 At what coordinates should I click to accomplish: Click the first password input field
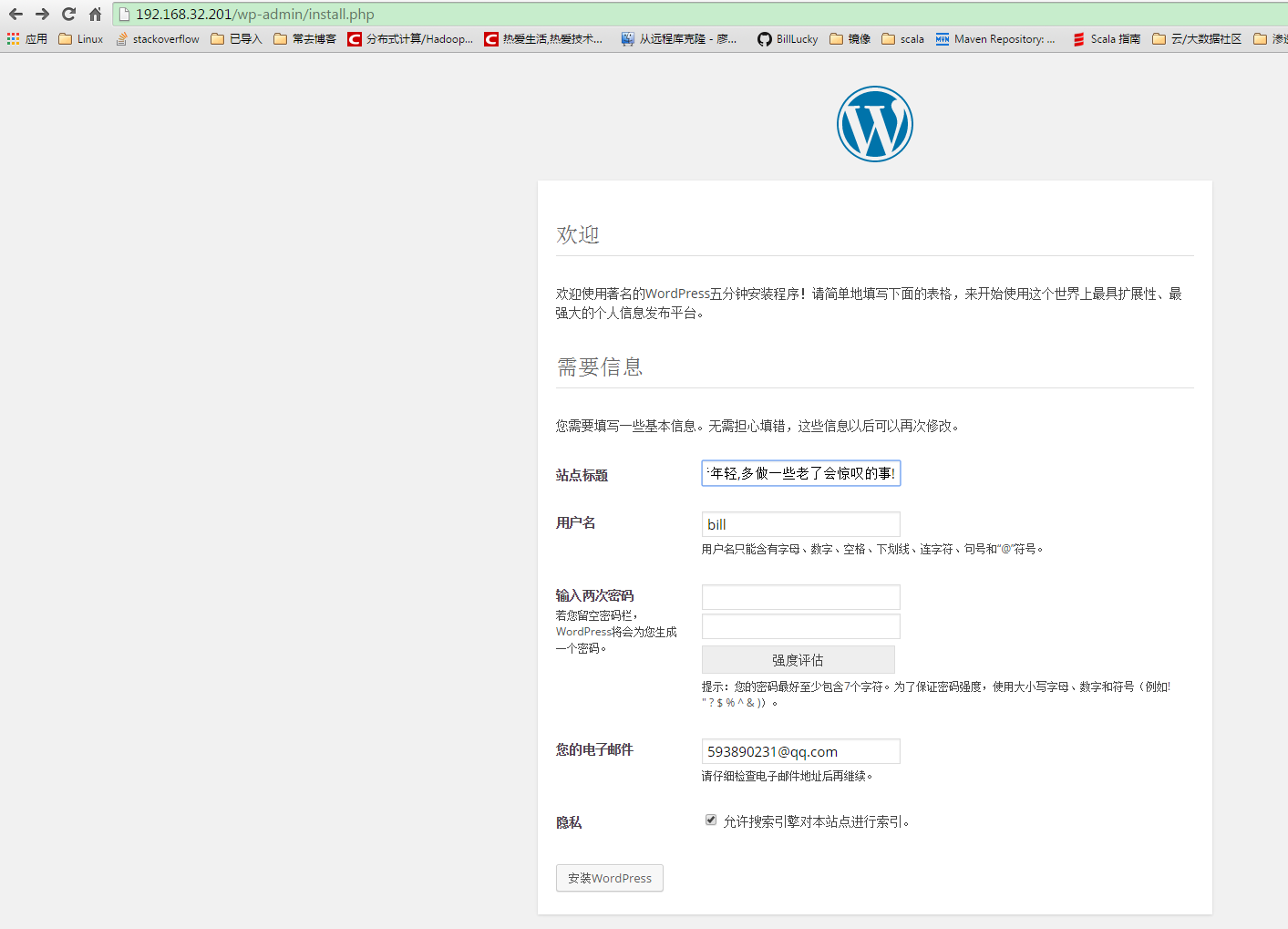point(801,597)
